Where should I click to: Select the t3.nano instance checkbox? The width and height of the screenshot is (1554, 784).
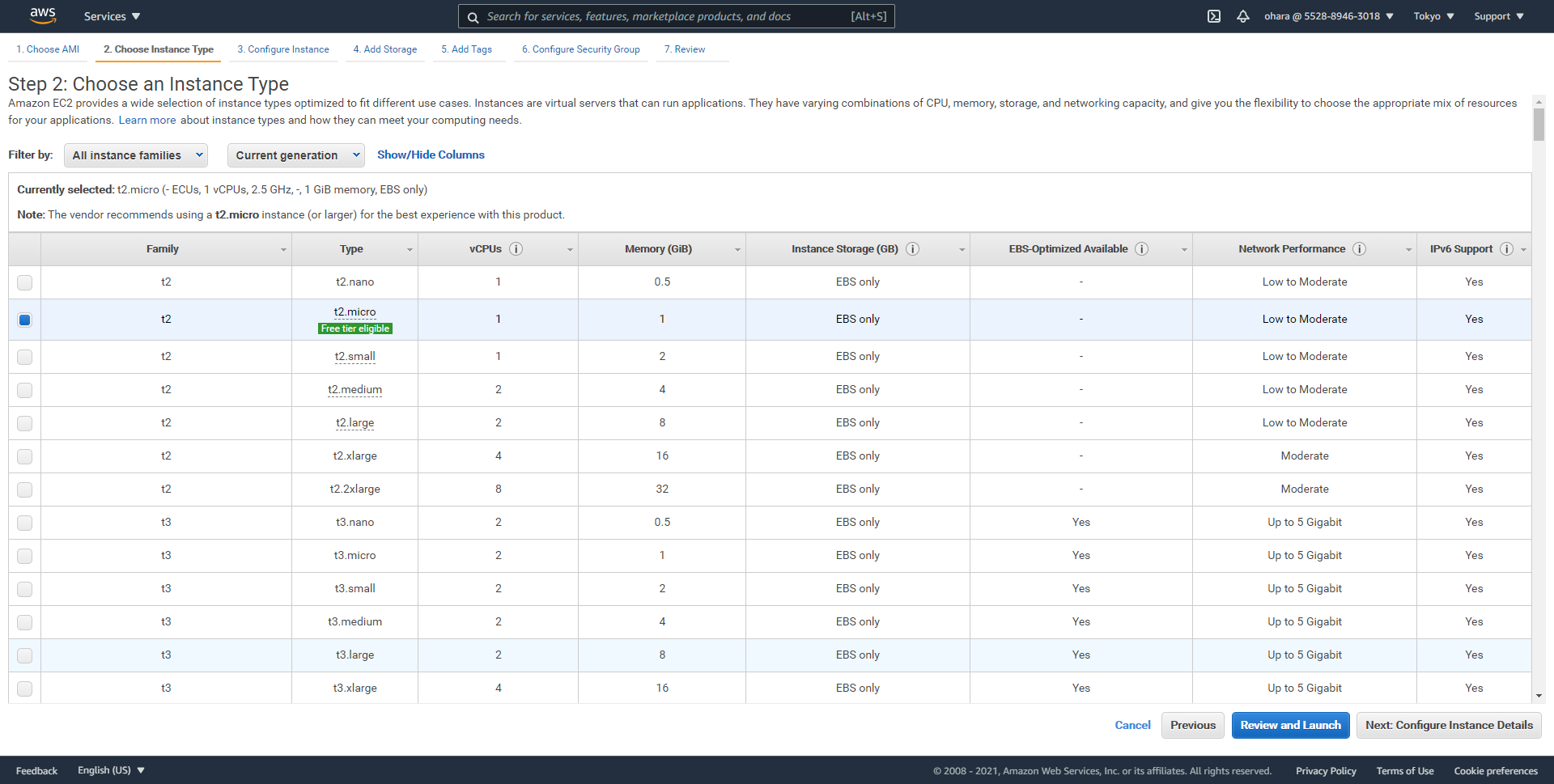point(25,523)
